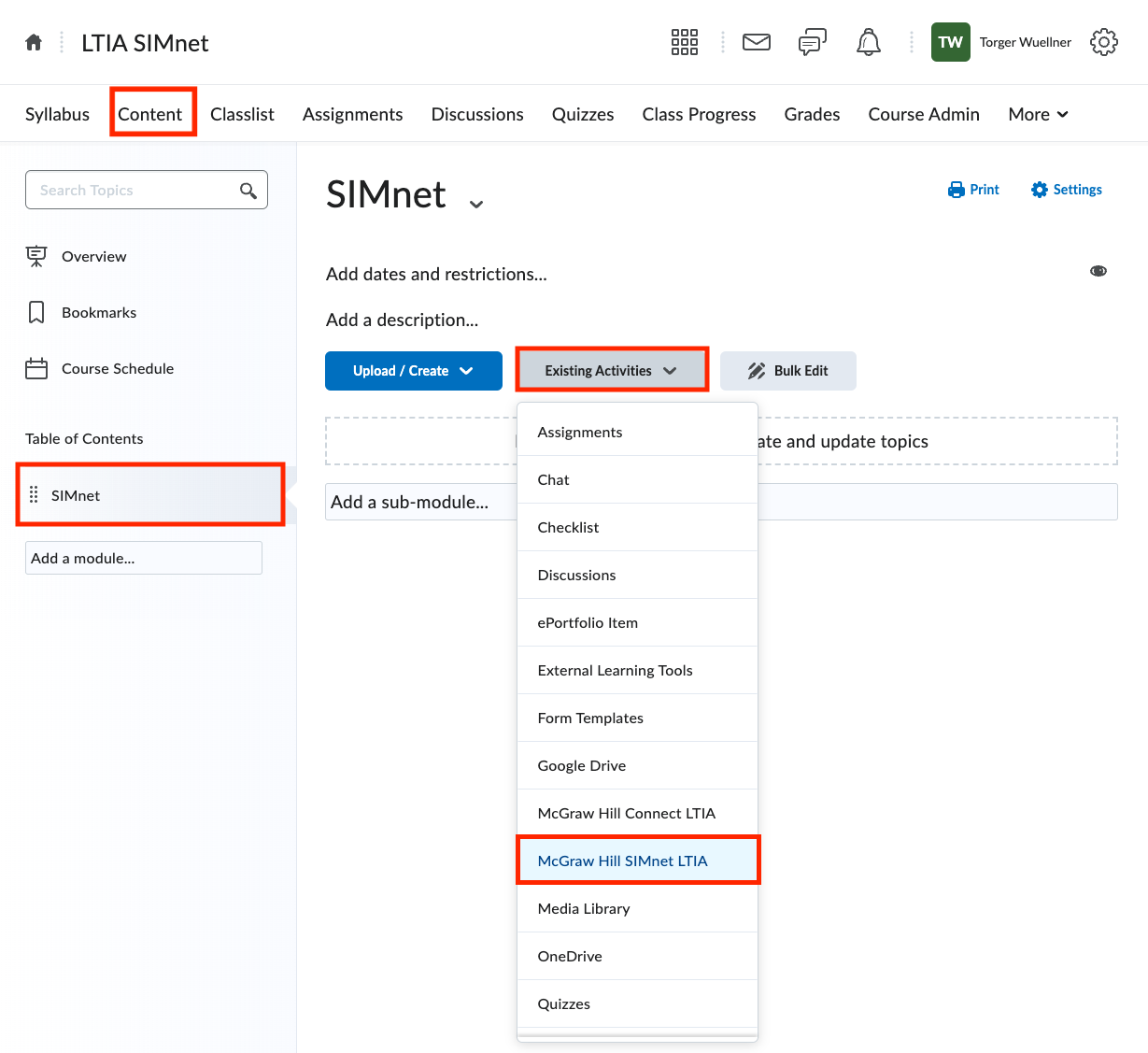Select SIMnet module in Table of Contents

click(x=150, y=494)
